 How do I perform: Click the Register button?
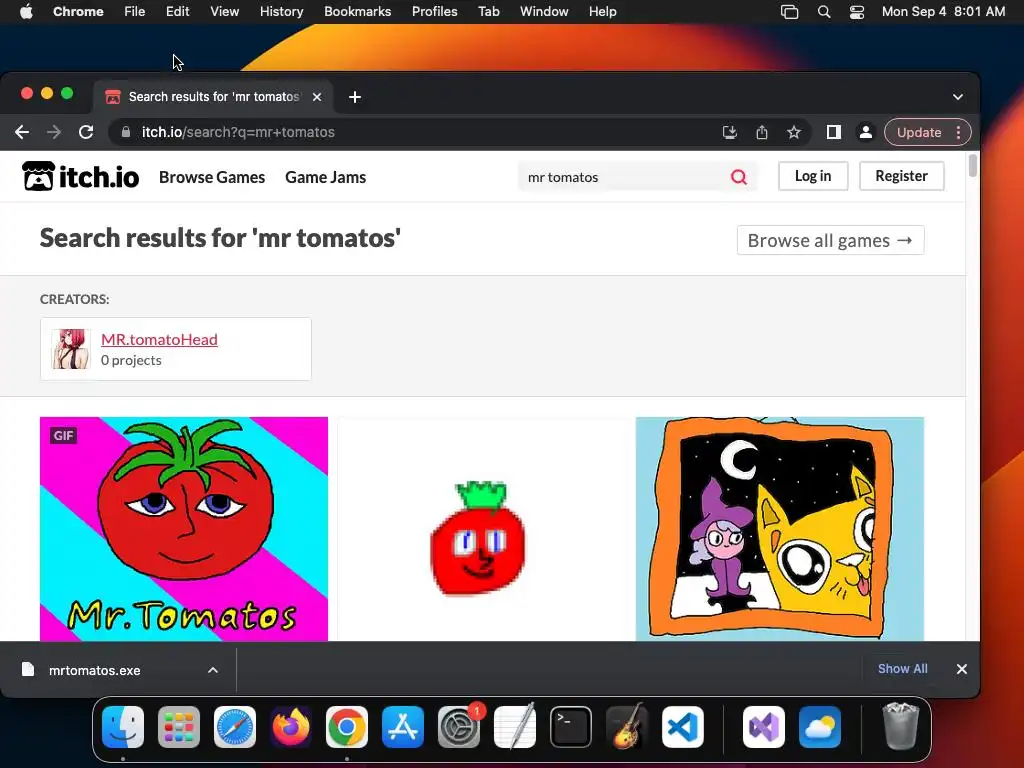click(x=901, y=176)
